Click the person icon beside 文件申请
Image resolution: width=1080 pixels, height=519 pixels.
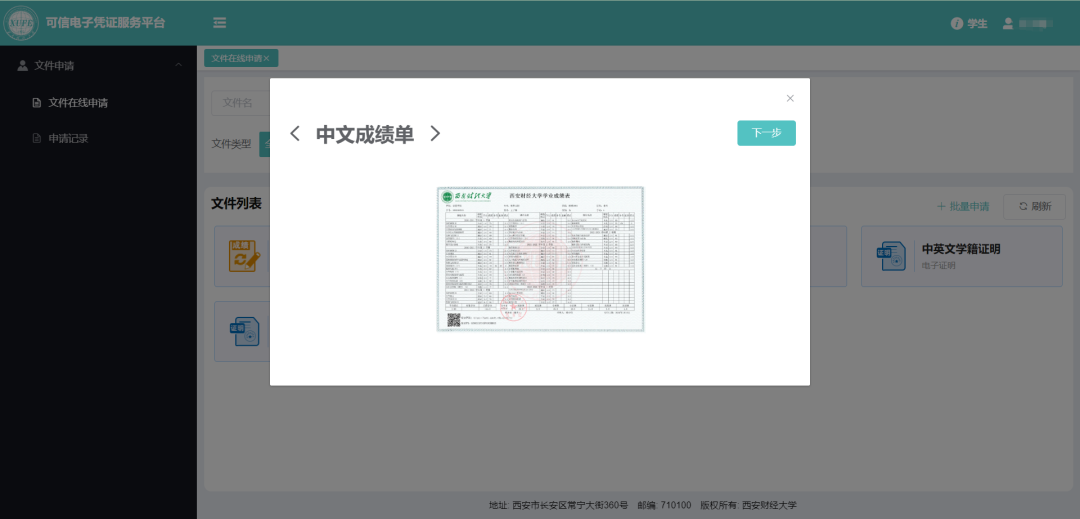[22, 65]
